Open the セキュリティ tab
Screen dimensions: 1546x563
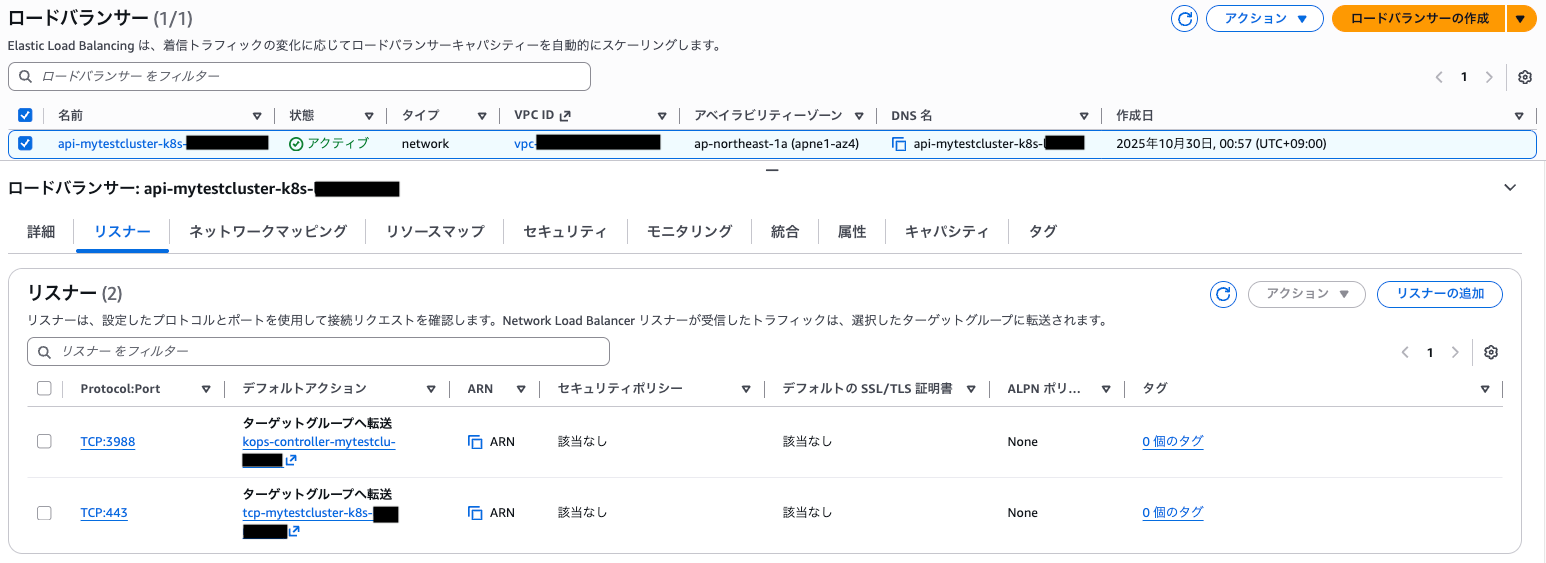[565, 232]
